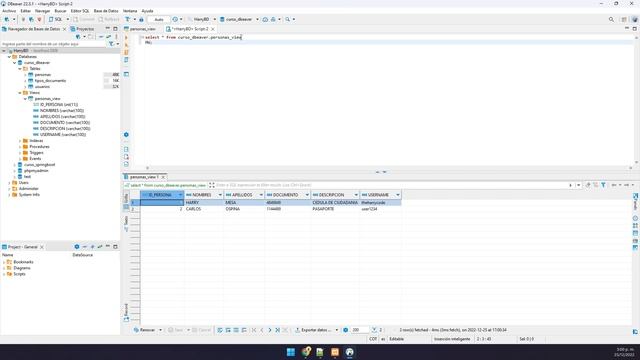This screenshot has width=640, height=360.
Task: Click the Windows Start button on taskbar
Action: point(291,352)
